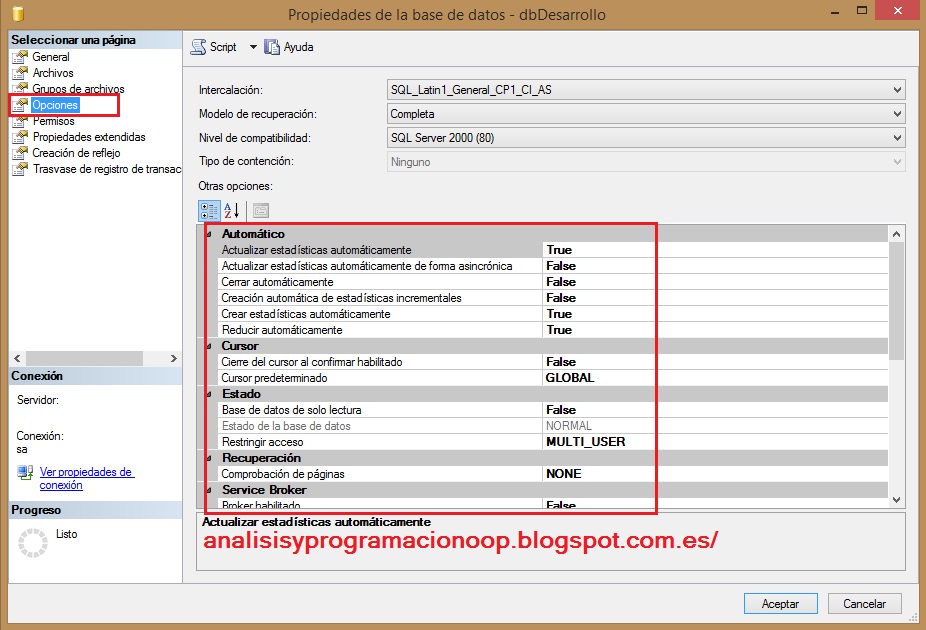Click the options grid vertical scrollbar
This screenshot has height=630, width=926.
click(896, 301)
